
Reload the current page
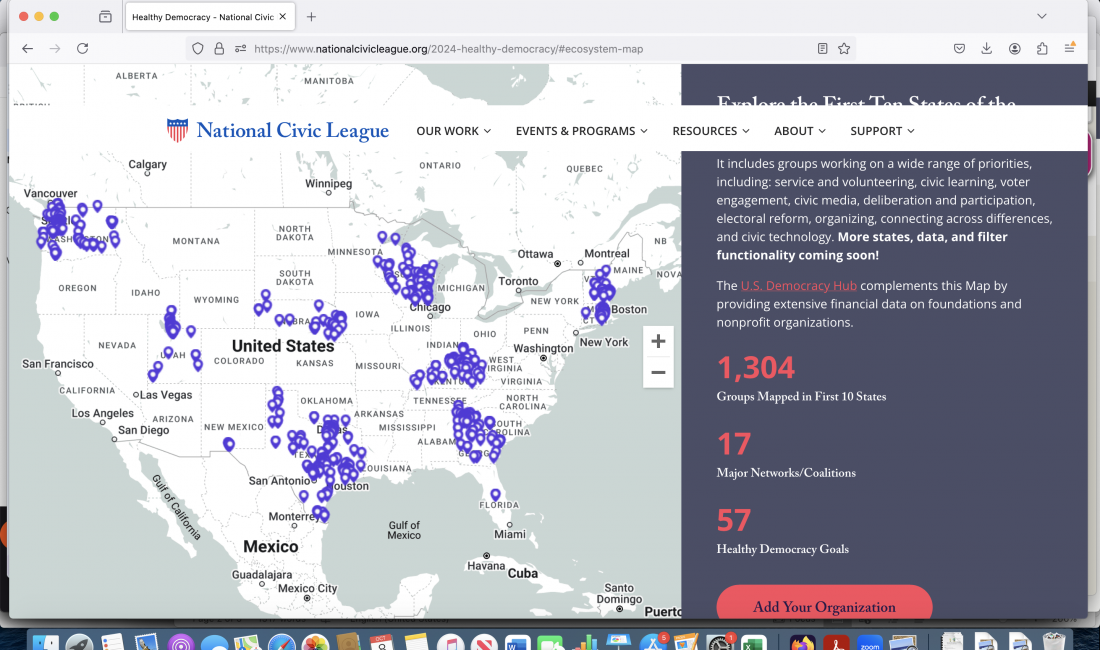point(83,48)
